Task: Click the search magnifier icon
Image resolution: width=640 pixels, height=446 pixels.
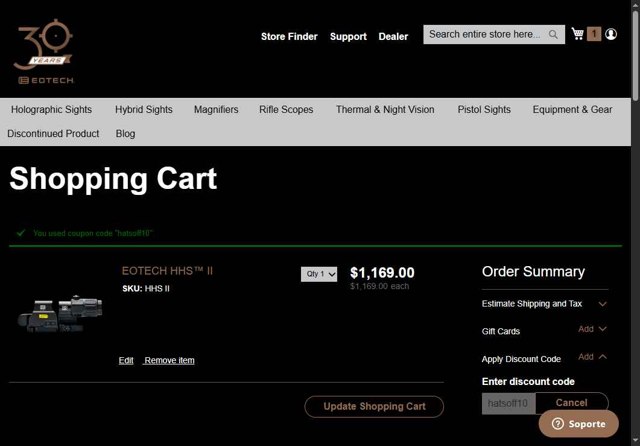Action: 553,34
